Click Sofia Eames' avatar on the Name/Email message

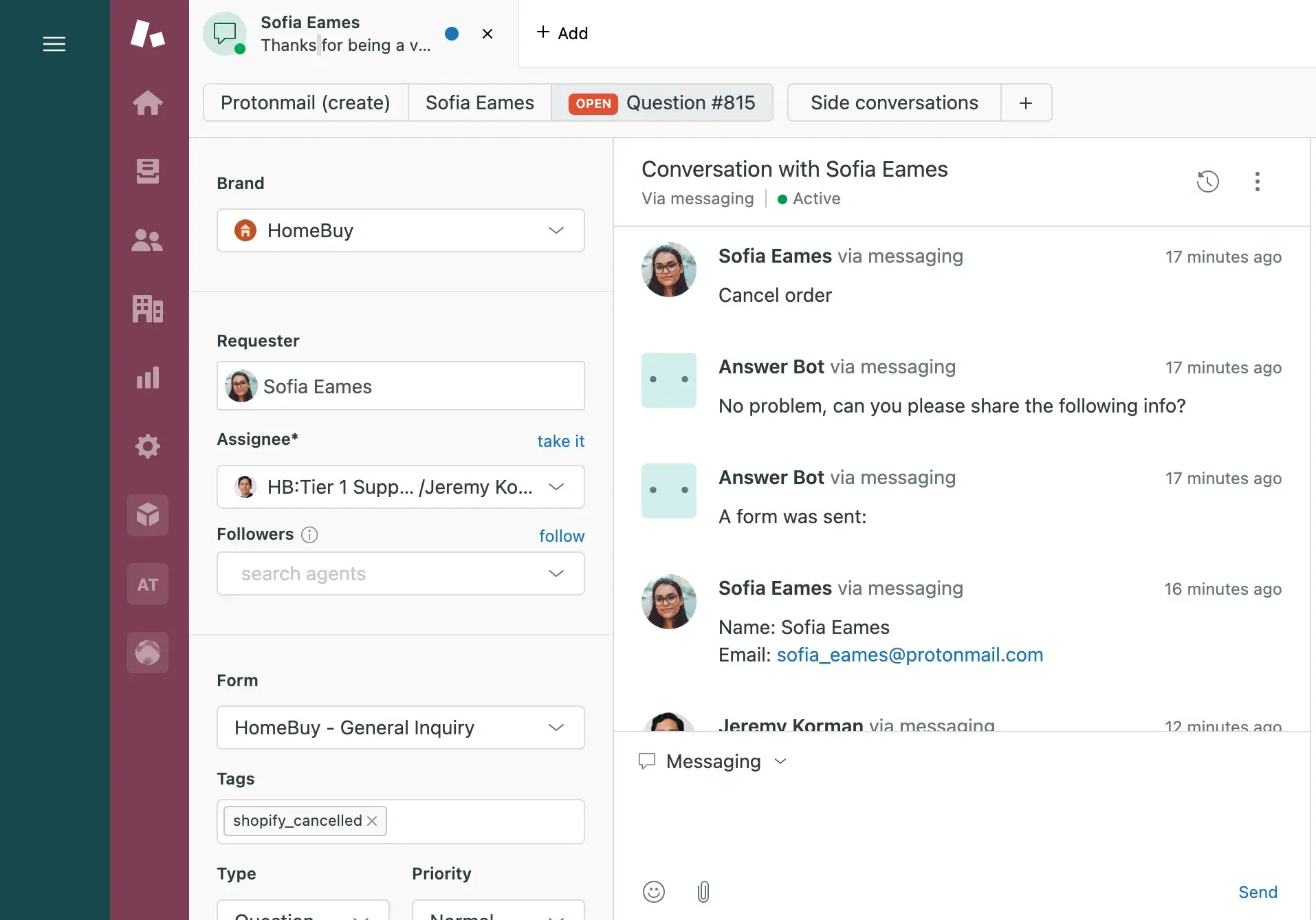click(x=669, y=602)
